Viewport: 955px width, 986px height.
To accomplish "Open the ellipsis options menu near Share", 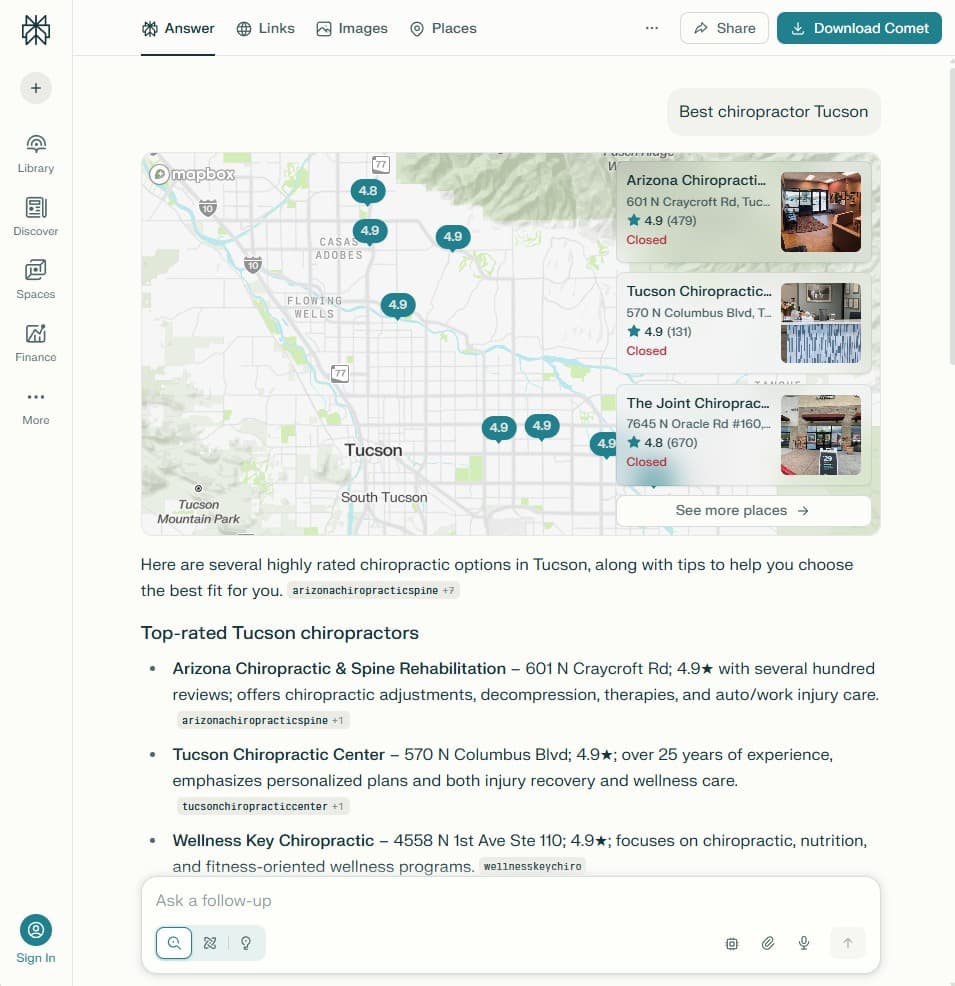I will [x=652, y=28].
